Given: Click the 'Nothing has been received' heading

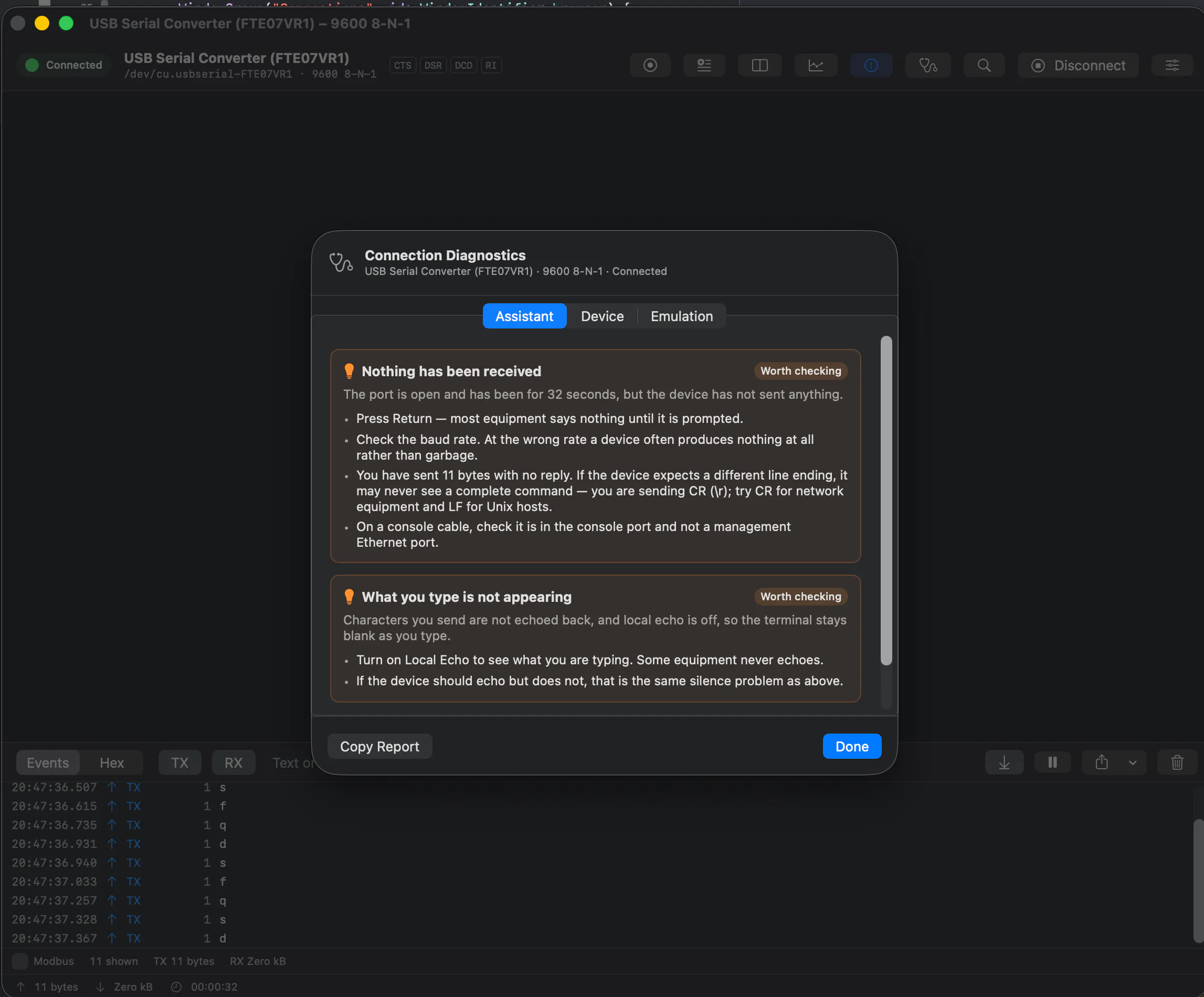Looking at the screenshot, I should pos(451,371).
